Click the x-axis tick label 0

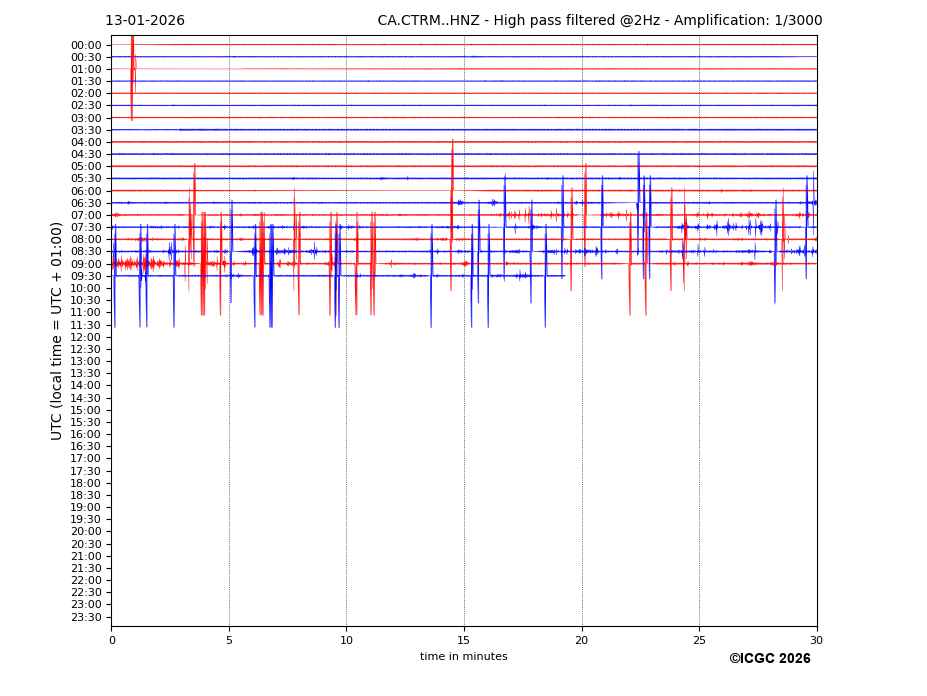click(x=112, y=640)
